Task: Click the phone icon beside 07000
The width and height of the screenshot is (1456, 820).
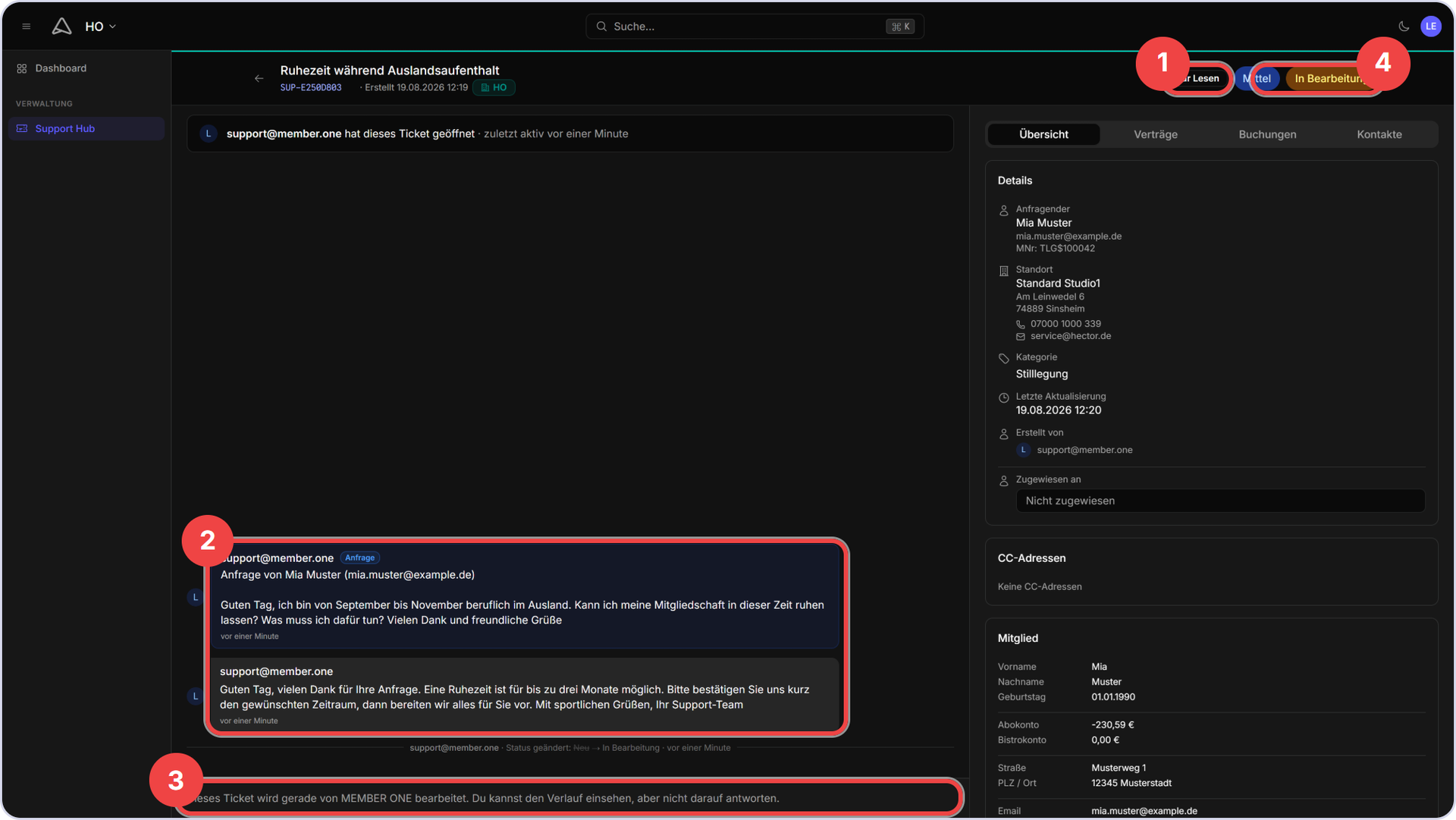Action: coord(1021,325)
